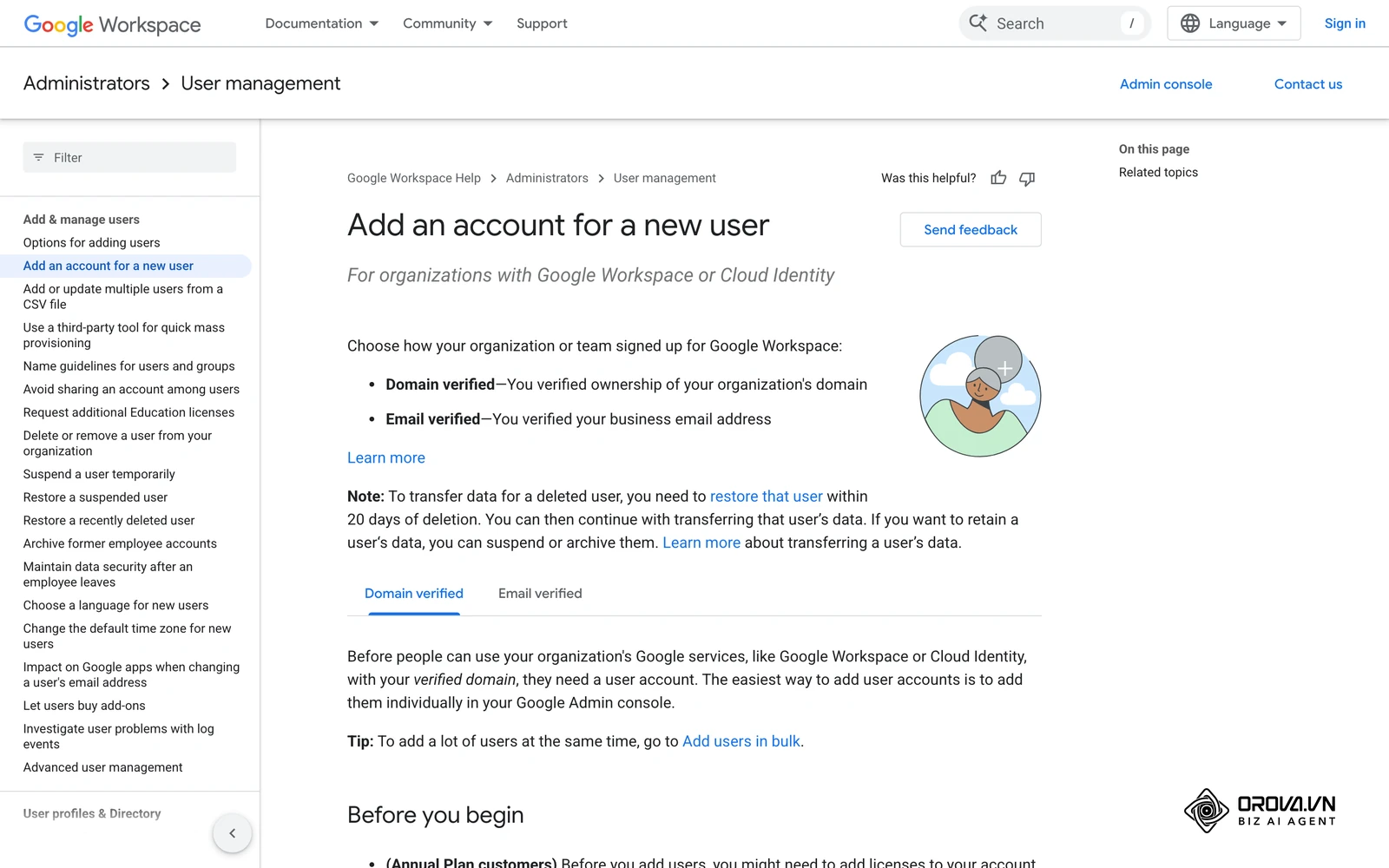Select Add an account for a new user
This screenshot has height=868, width=1389.
(x=109, y=266)
